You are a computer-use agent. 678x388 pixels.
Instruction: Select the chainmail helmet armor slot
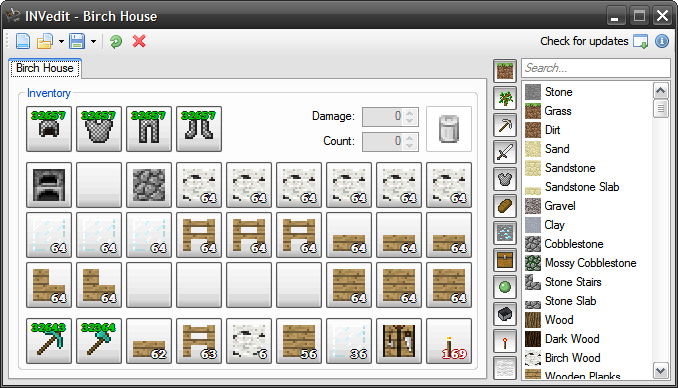coord(49,129)
